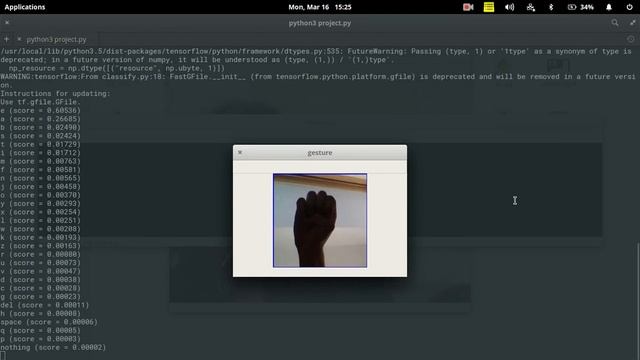The image size is (640, 360).
Task: Open the tab history icon
Action: click(x=631, y=39)
